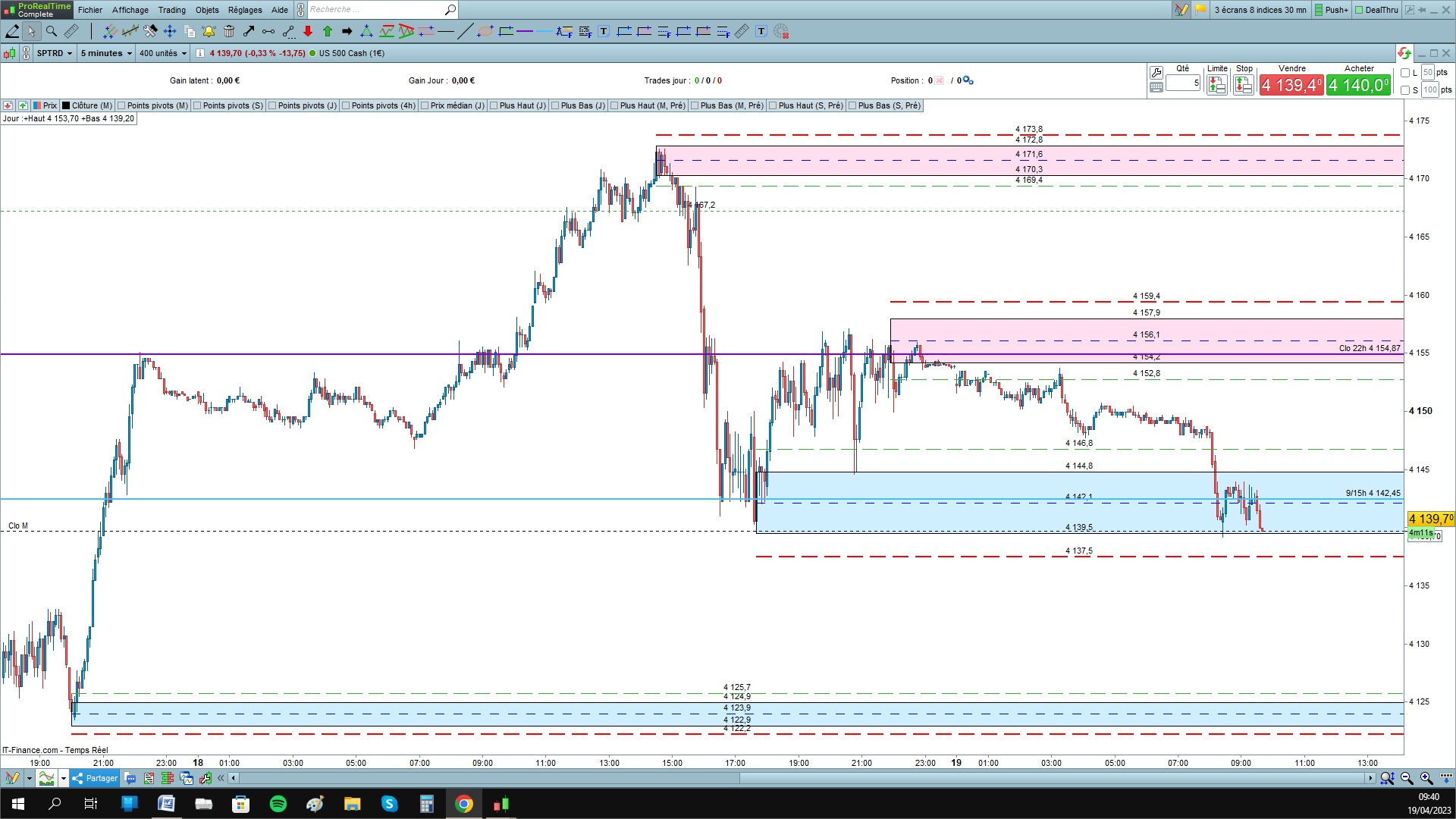Image resolution: width=1456 pixels, height=819 pixels.
Task: Select the ruler measurement tool
Action: tap(71, 31)
